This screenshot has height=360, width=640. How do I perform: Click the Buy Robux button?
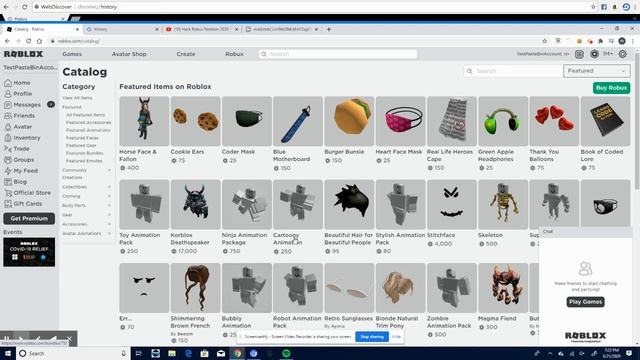tap(611, 88)
